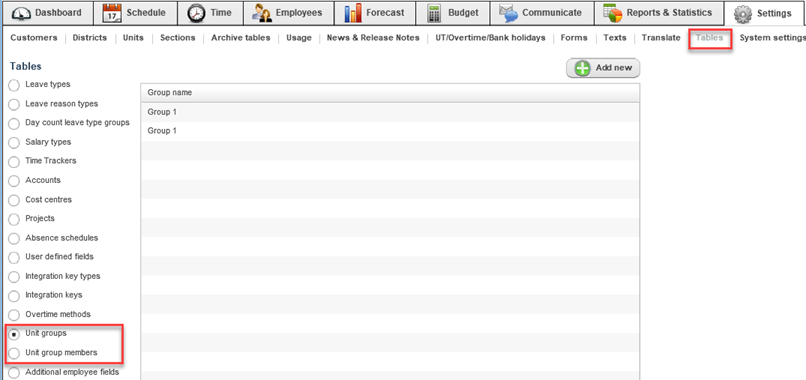Open the Forecast tab
806x380 pixels.
[x=375, y=13]
